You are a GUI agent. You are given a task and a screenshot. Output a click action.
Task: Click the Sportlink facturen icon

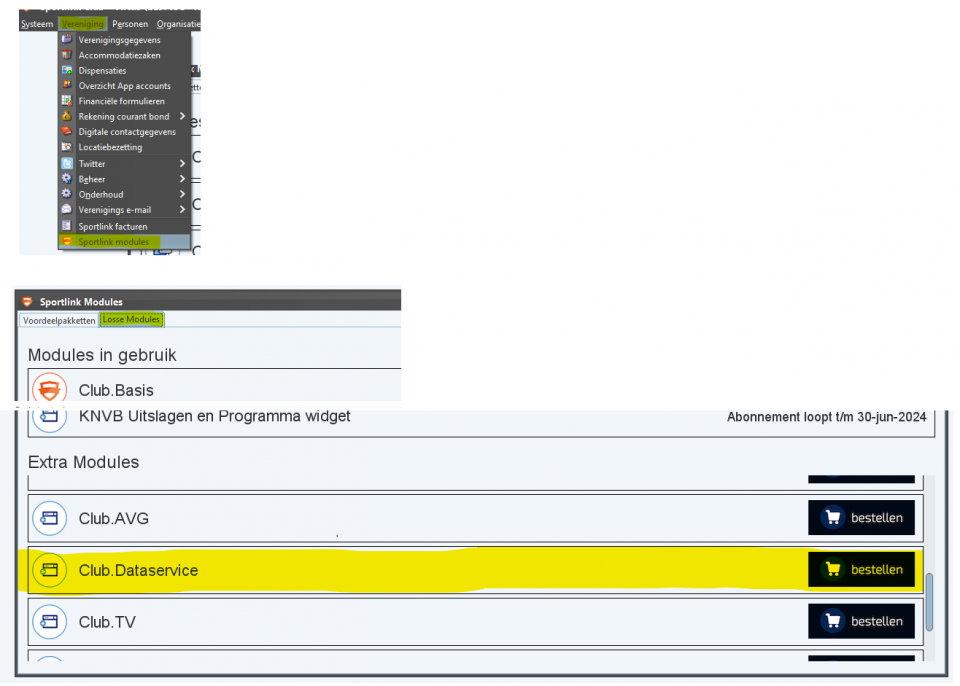(67, 227)
